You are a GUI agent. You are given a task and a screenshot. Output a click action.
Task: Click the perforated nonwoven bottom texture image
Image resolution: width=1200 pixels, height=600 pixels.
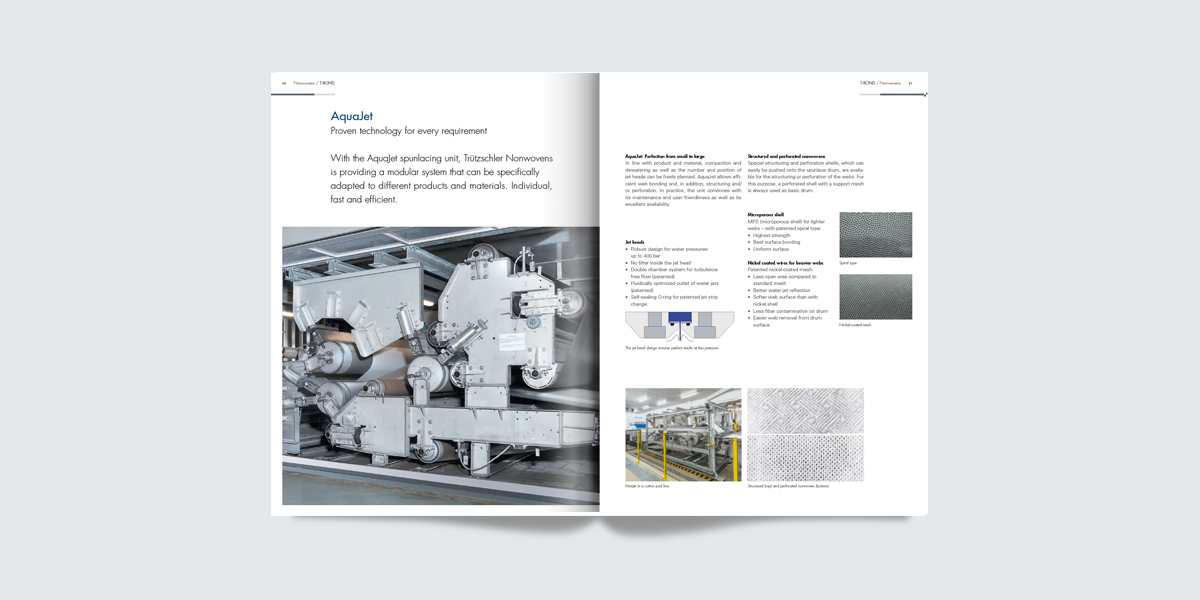(x=805, y=458)
